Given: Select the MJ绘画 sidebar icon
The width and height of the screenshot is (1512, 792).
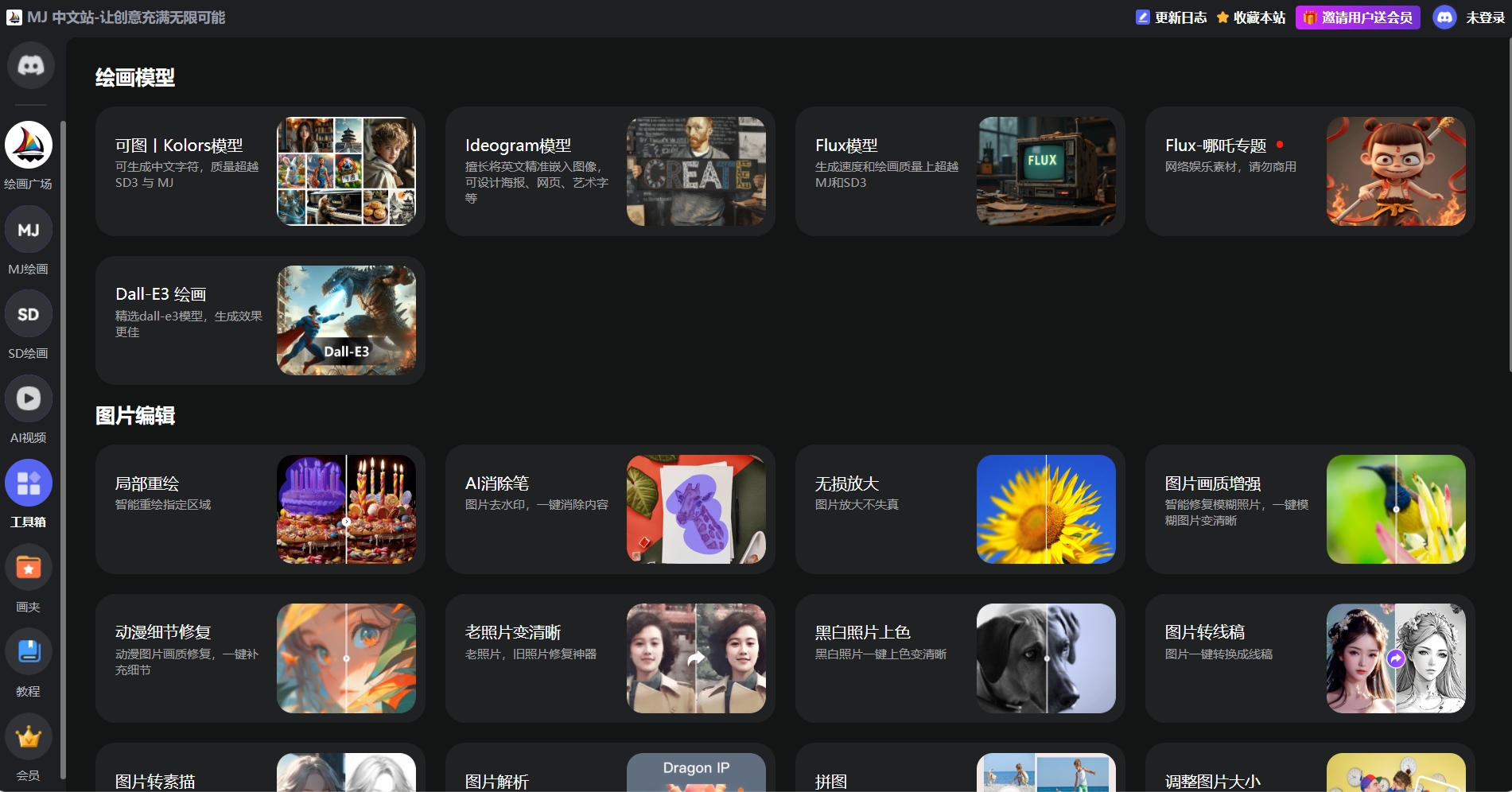Looking at the screenshot, I should tap(29, 230).
